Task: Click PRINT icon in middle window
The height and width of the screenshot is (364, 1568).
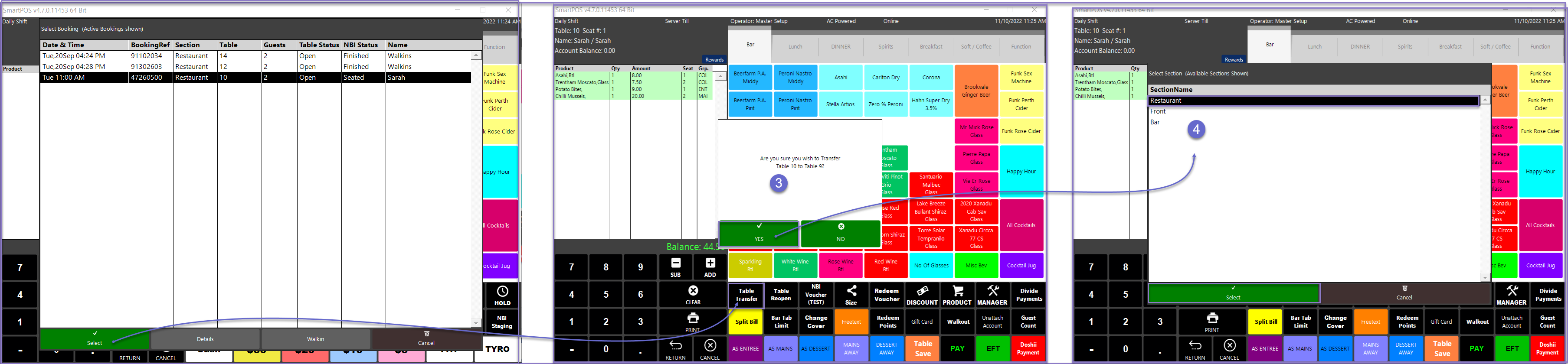Action: point(693,317)
